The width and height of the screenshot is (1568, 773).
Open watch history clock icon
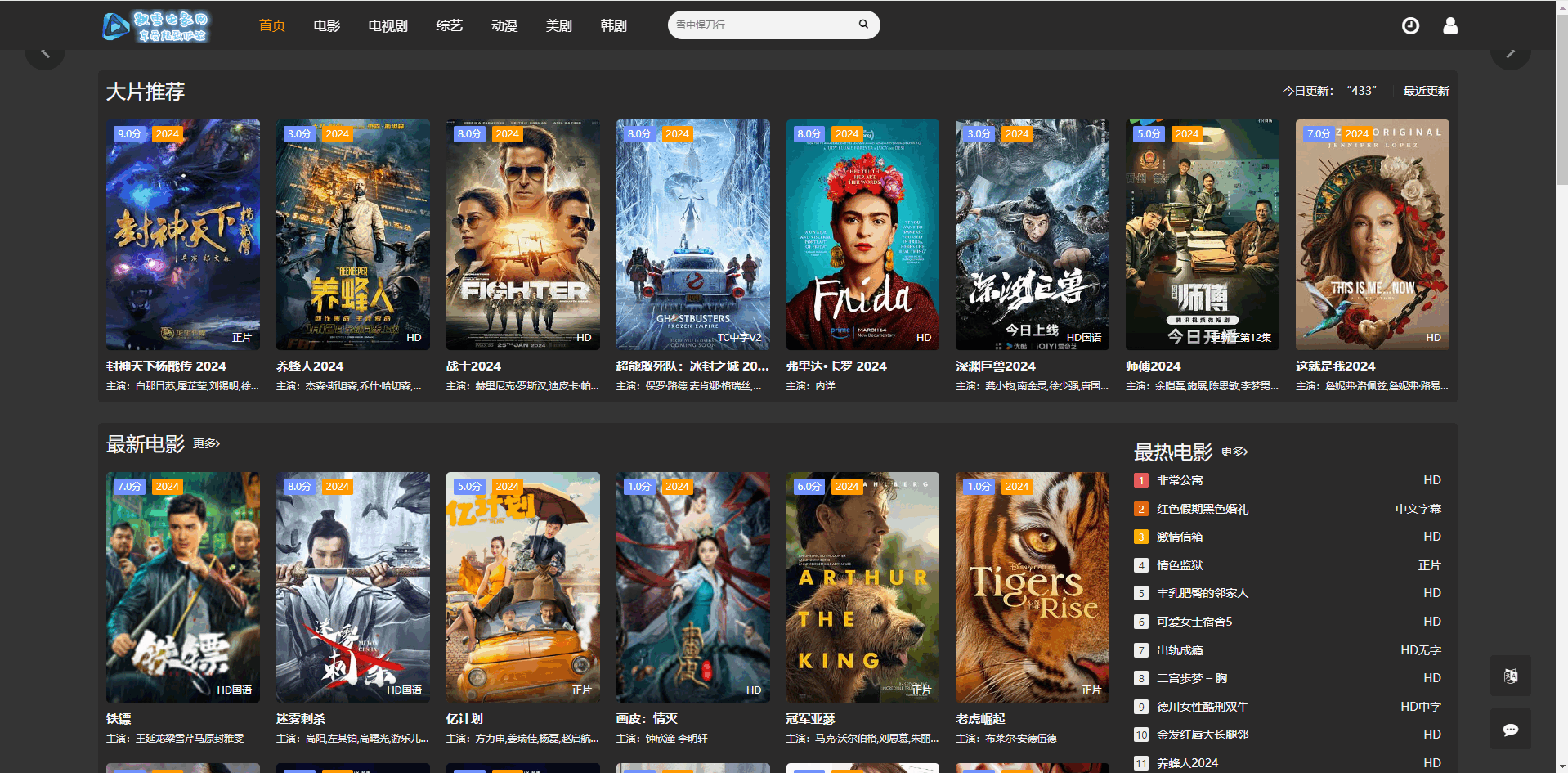(1410, 25)
